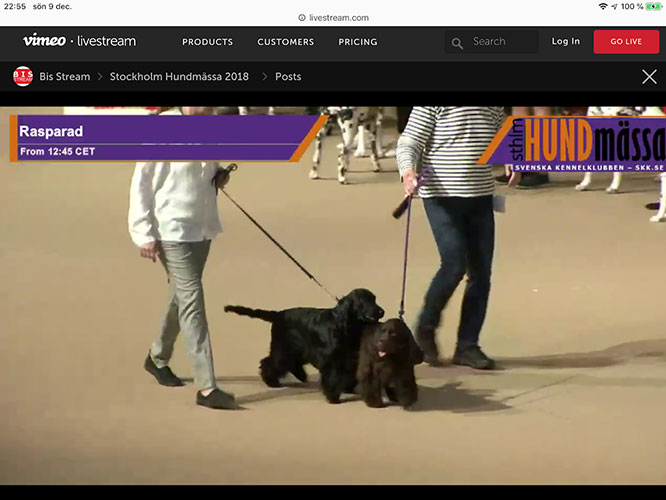Click the 'From 12:45 CET' caption
Viewport: 666px width, 500px height.
(57, 151)
